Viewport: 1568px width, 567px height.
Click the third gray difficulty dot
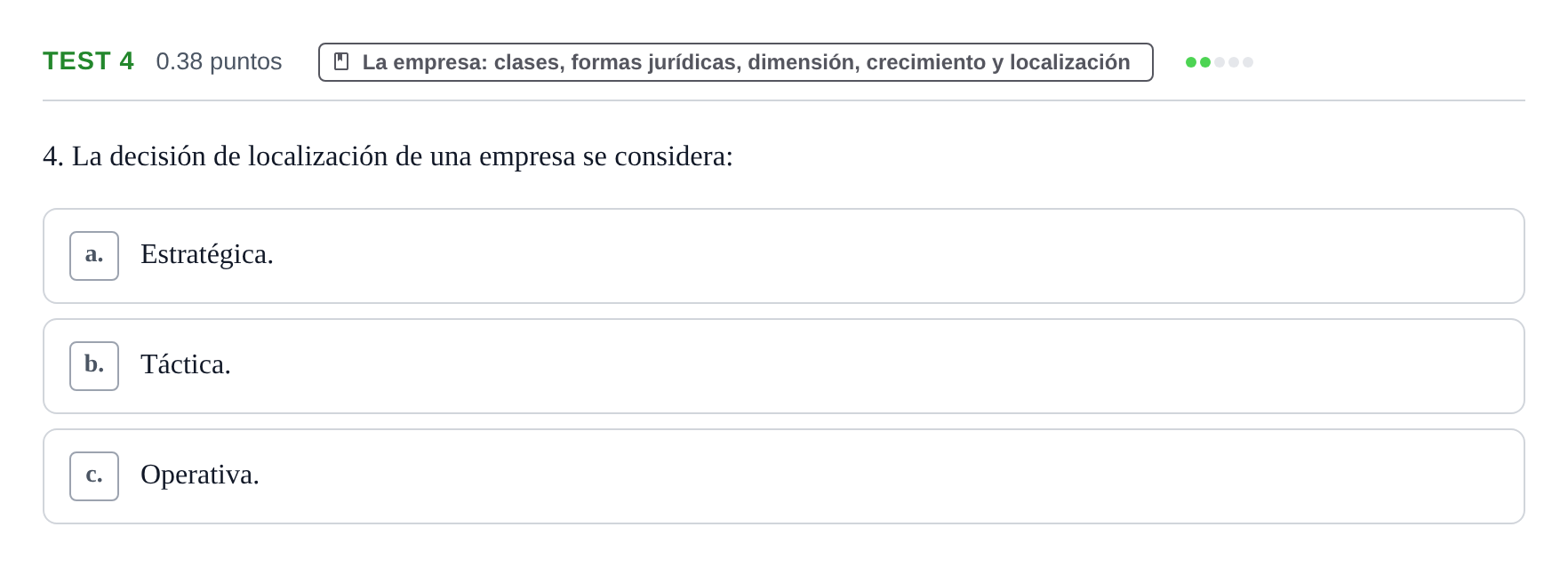click(x=1220, y=62)
